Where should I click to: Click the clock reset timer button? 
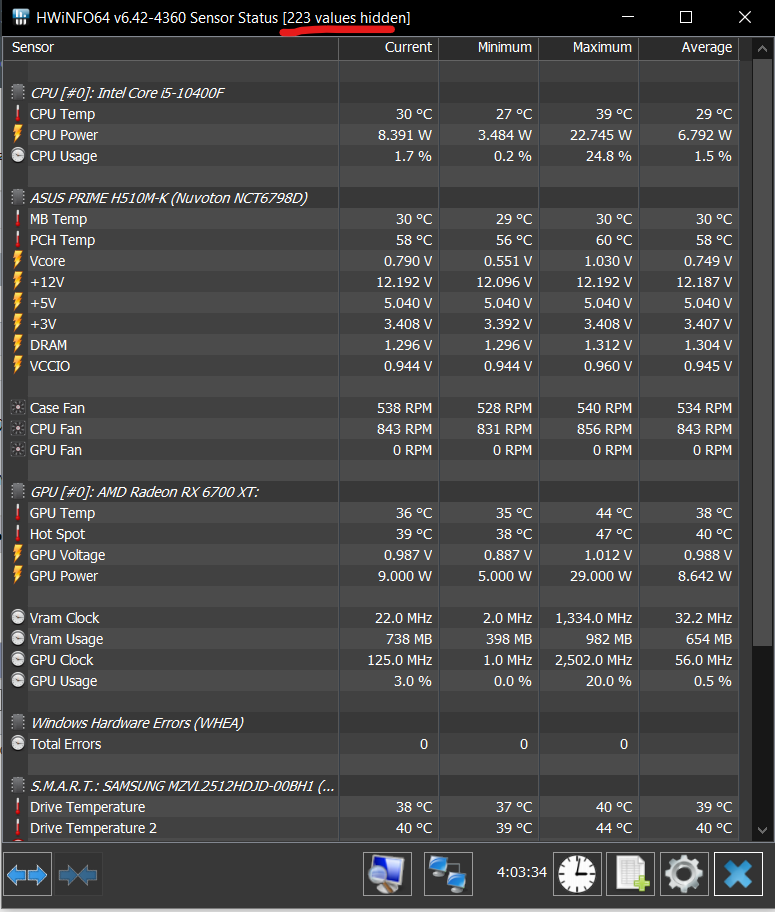click(577, 874)
